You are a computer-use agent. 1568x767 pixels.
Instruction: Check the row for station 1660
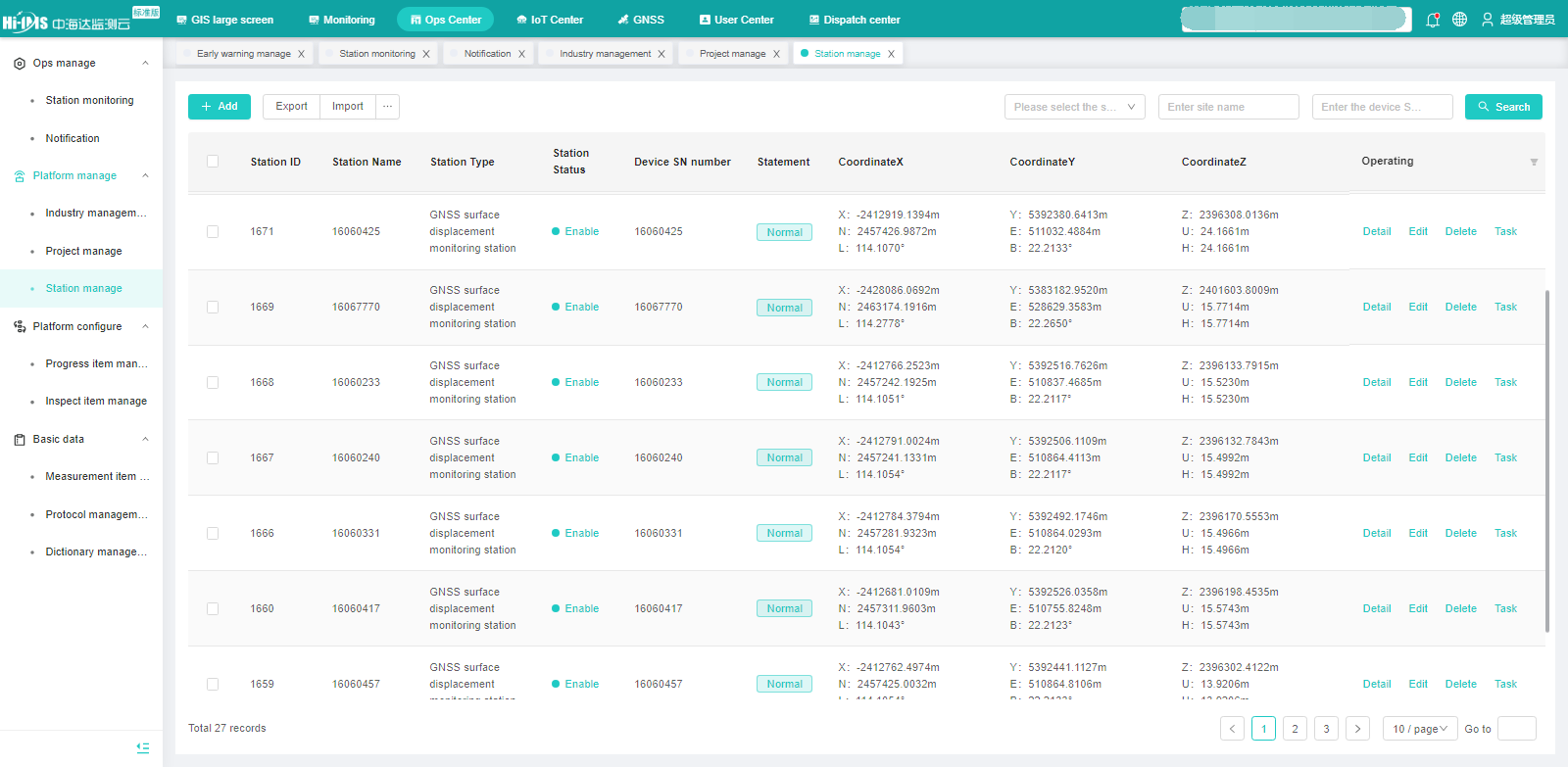[213, 609]
